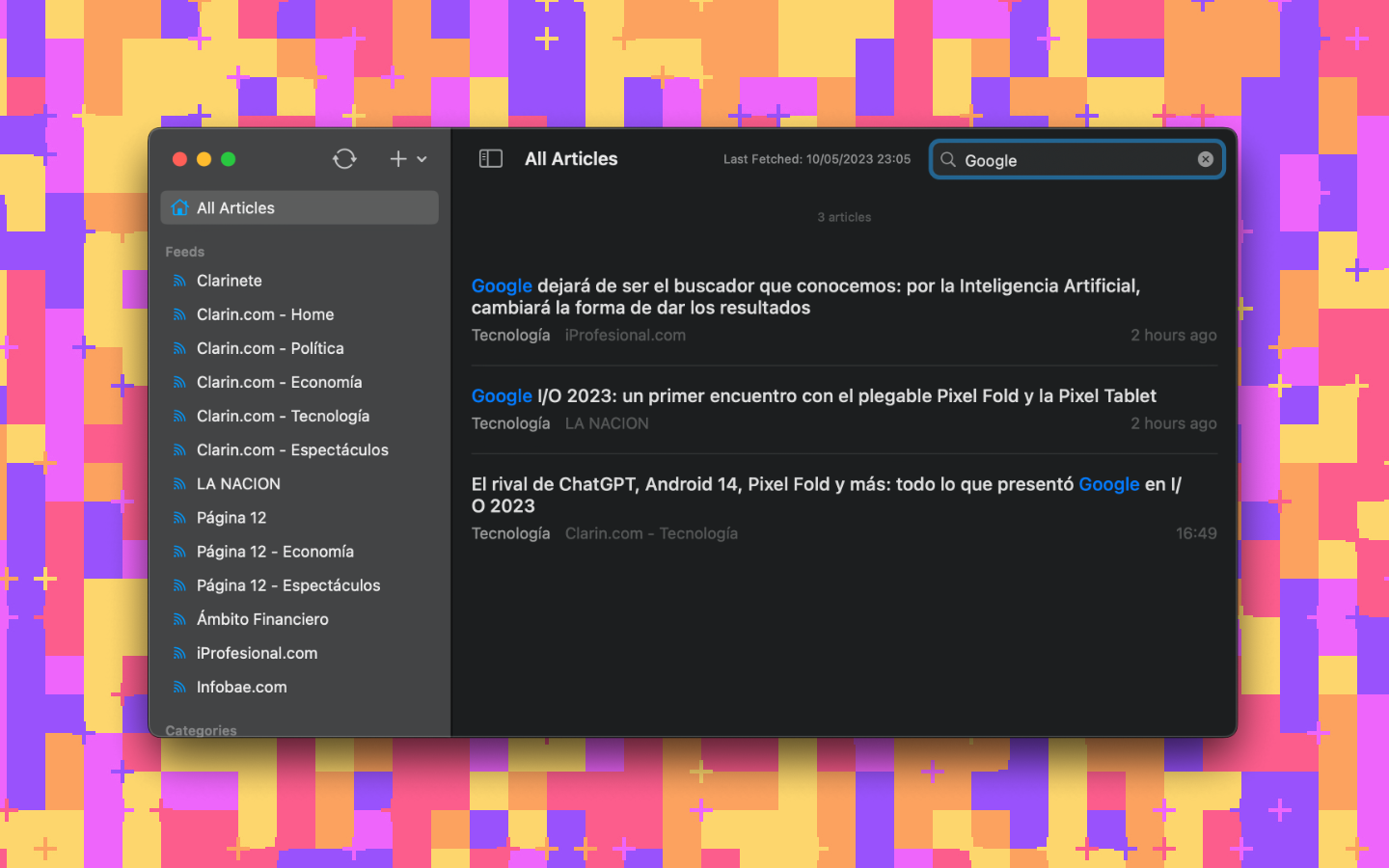
Task: Open article 'Google dejará de ser el buscador'
Action: (805, 297)
